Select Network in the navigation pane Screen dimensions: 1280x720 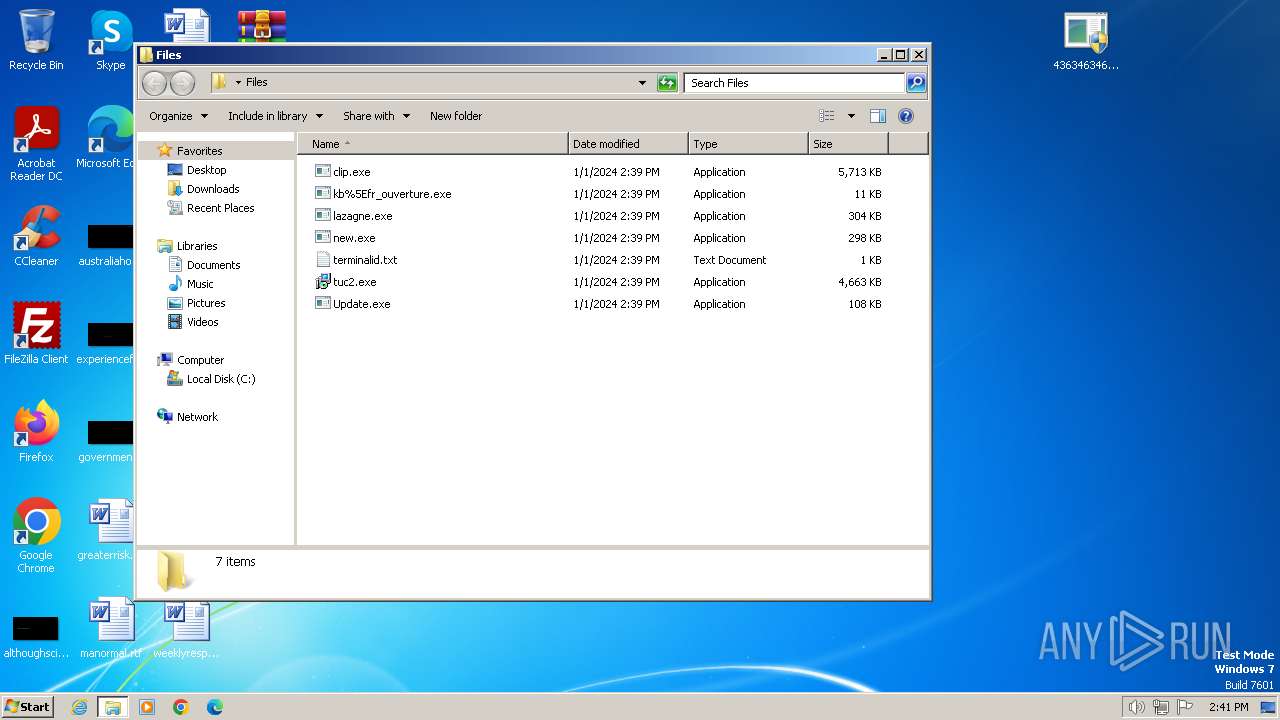point(197,417)
